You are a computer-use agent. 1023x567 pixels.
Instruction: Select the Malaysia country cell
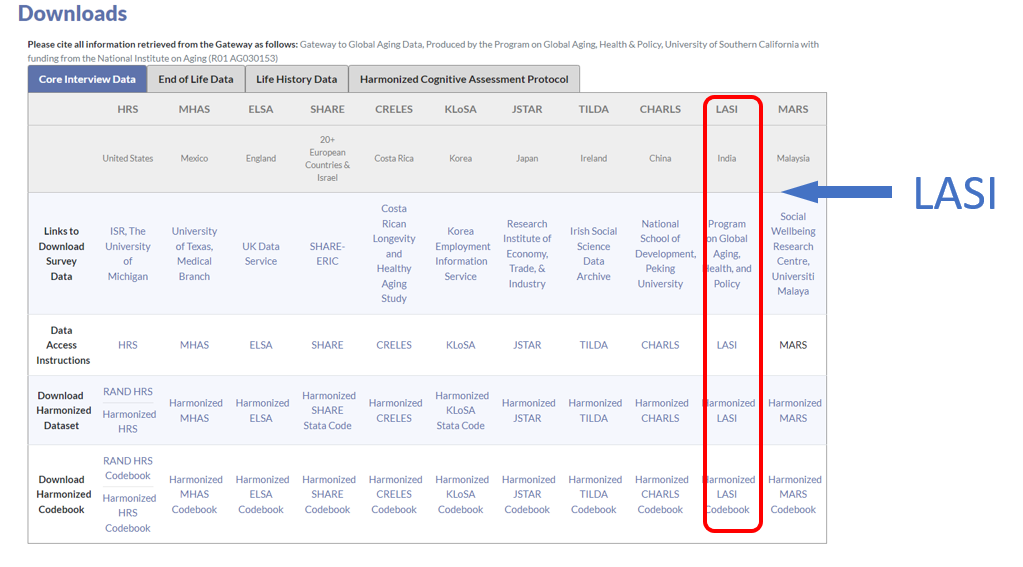tap(793, 159)
